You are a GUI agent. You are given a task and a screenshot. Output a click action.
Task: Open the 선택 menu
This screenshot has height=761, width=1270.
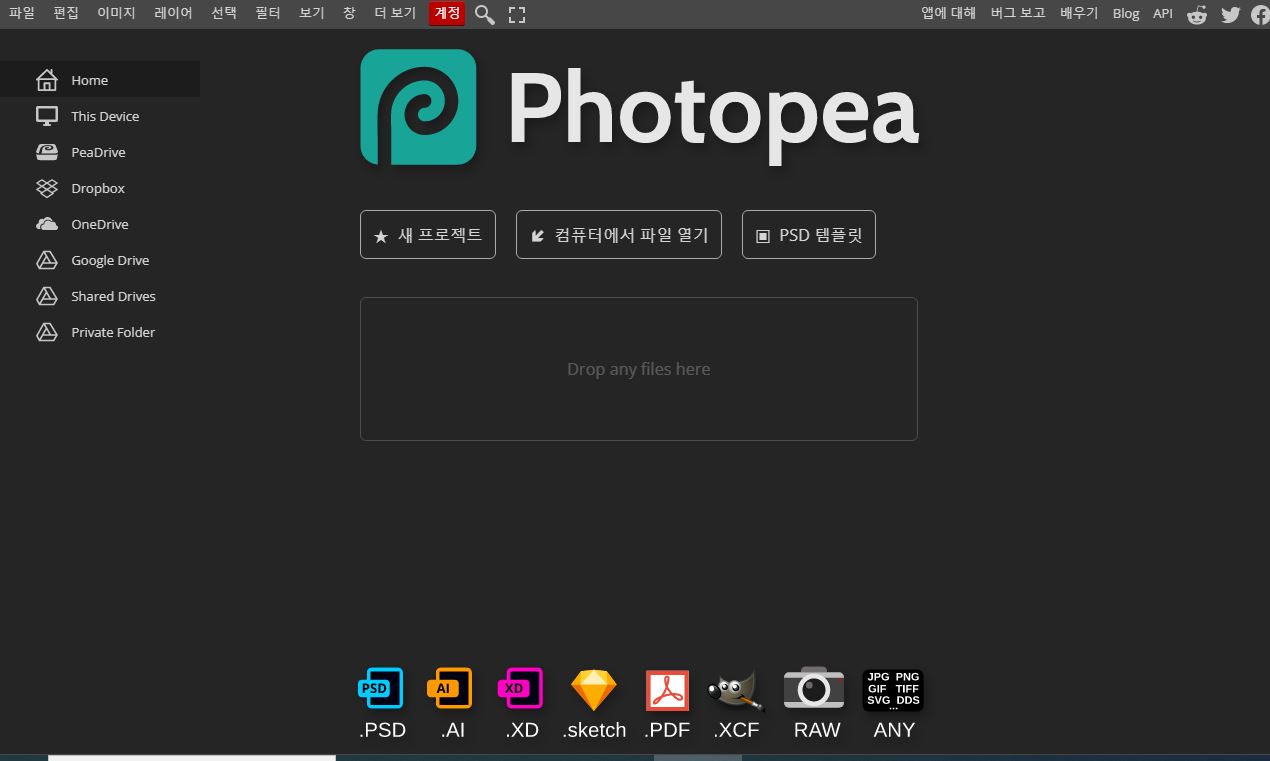coord(224,14)
